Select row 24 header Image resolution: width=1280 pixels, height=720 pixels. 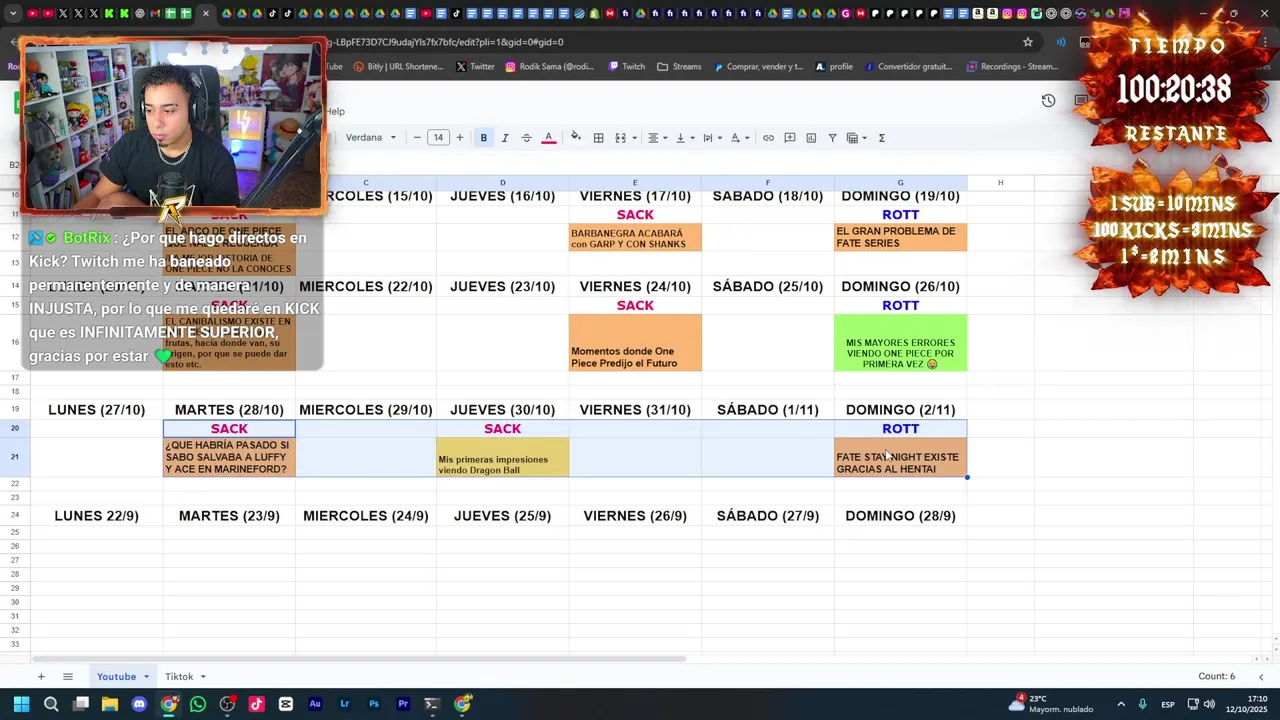pos(15,516)
